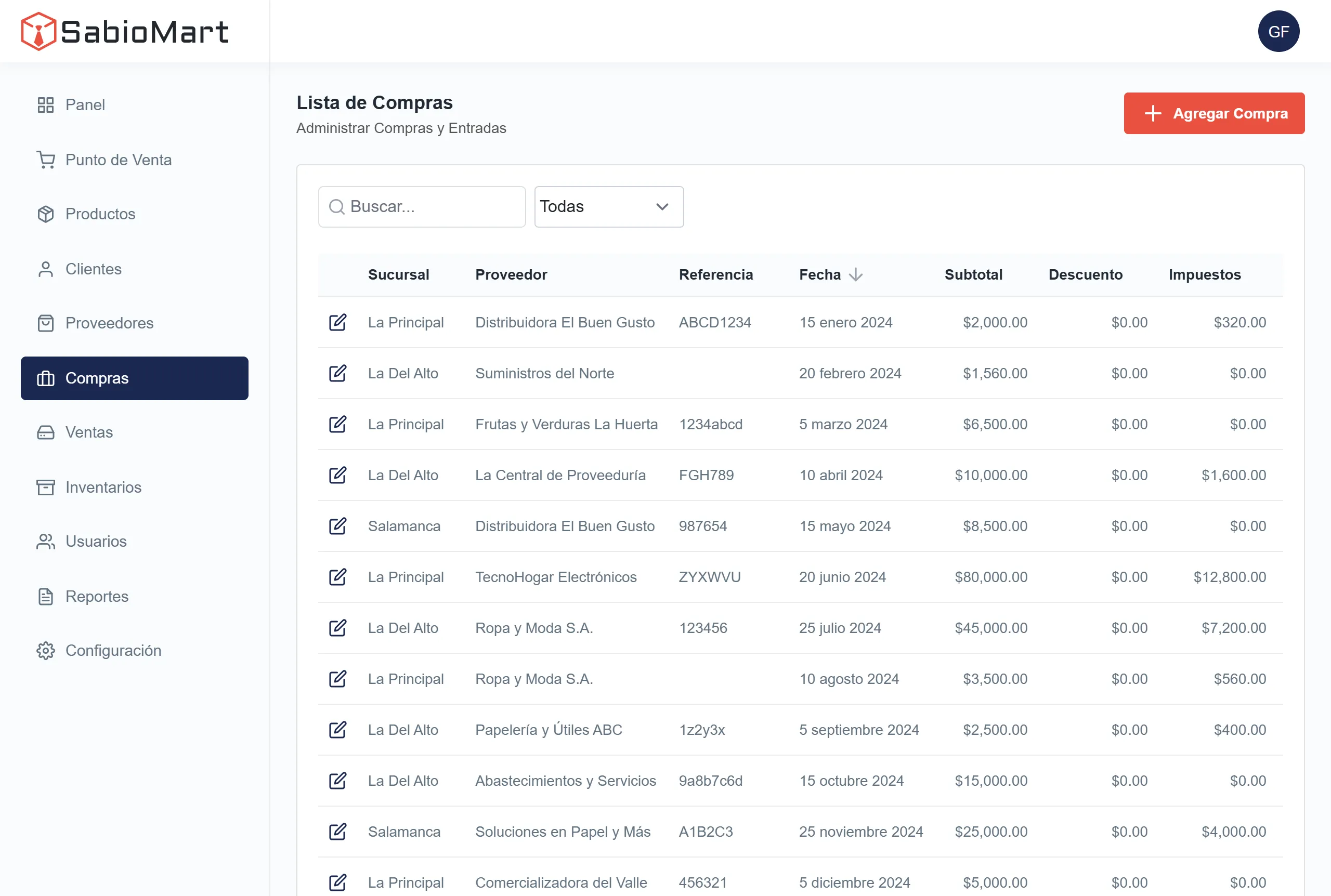Sort by Impuestos column header

click(1205, 275)
